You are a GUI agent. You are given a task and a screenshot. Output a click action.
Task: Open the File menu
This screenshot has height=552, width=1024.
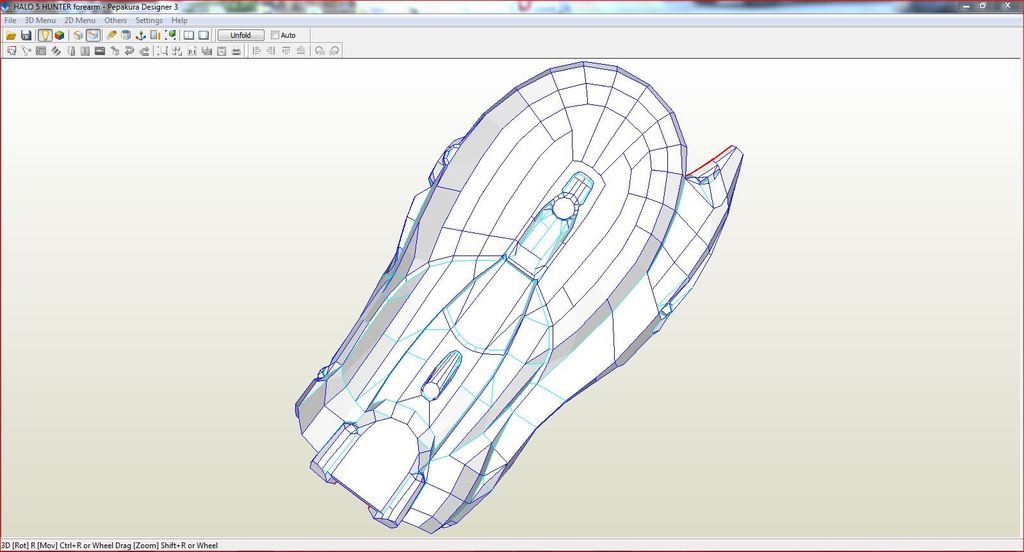coord(10,20)
